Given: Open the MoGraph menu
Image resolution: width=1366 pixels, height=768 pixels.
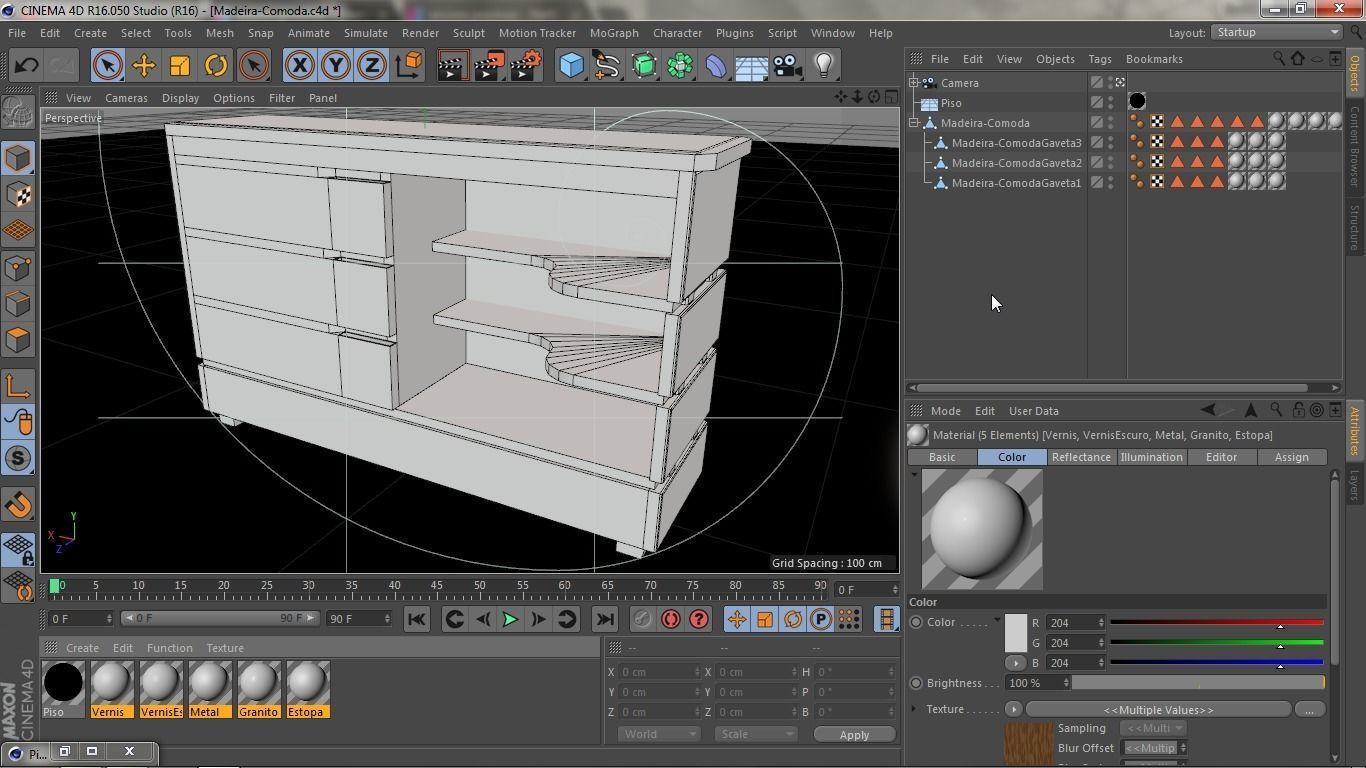Looking at the screenshot, I should click(614, 33).
